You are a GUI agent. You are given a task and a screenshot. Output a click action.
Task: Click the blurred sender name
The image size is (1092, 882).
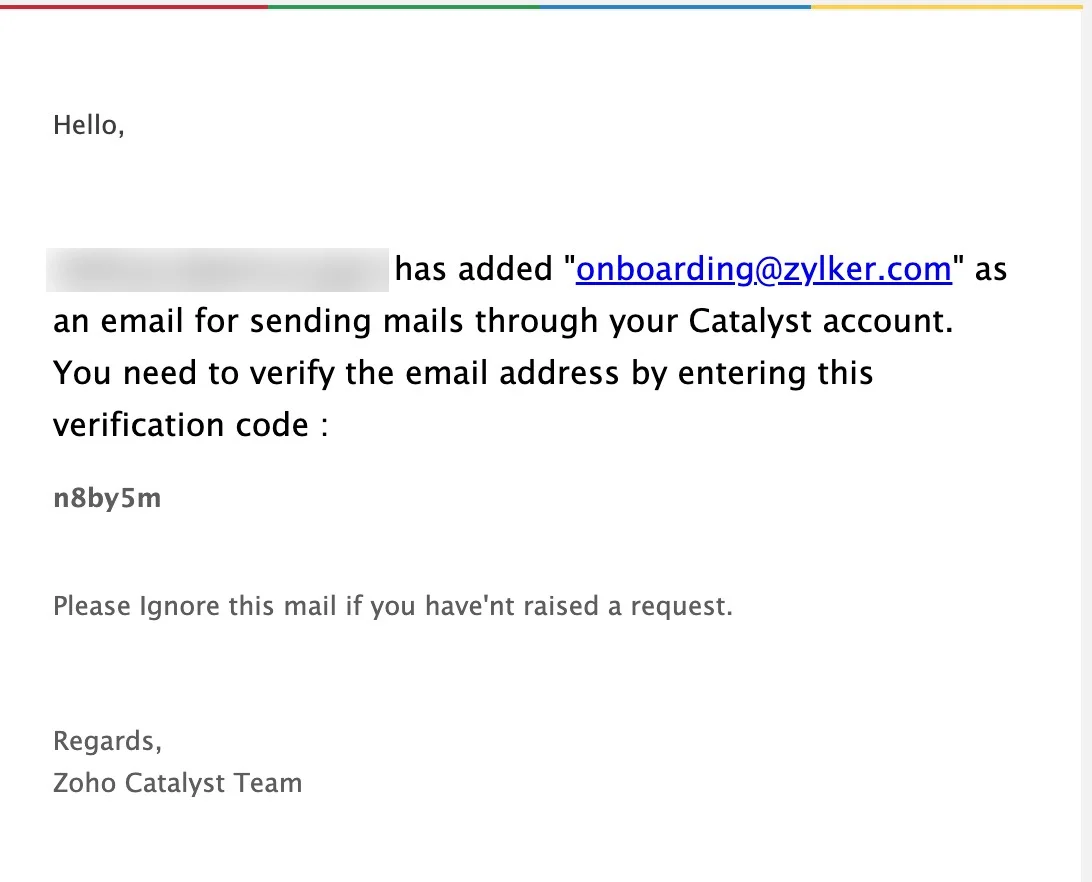(217, 270)
